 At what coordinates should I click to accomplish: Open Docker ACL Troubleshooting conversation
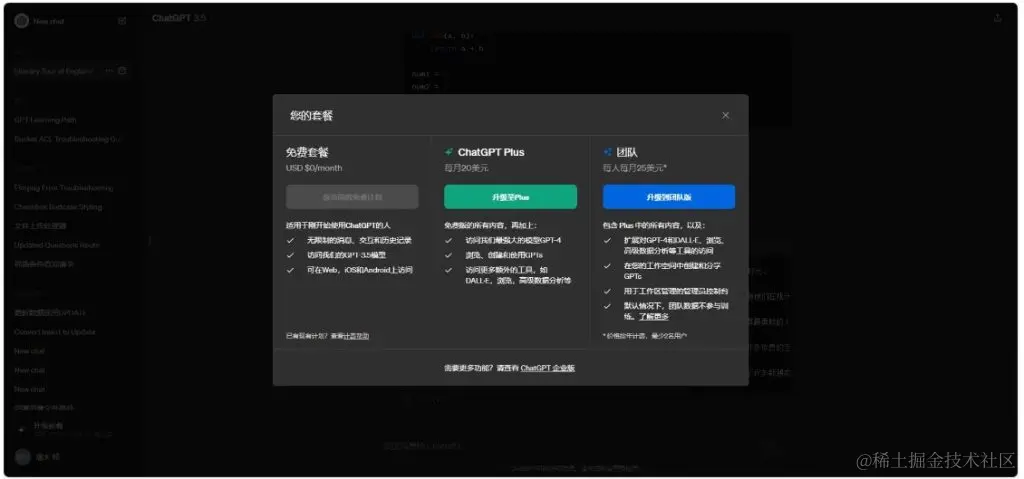click(67, 139)
